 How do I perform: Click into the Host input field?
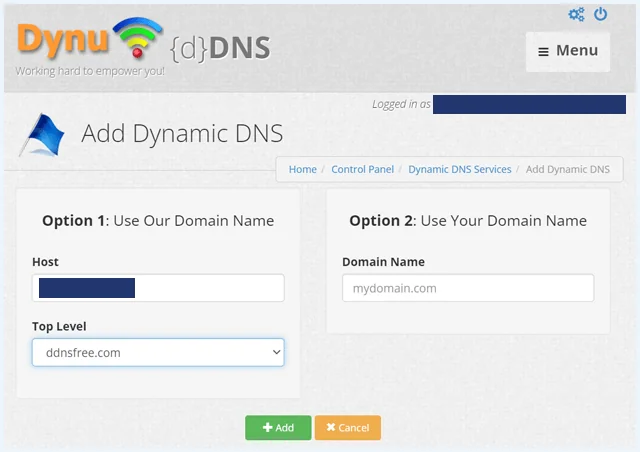coord(158,288)
